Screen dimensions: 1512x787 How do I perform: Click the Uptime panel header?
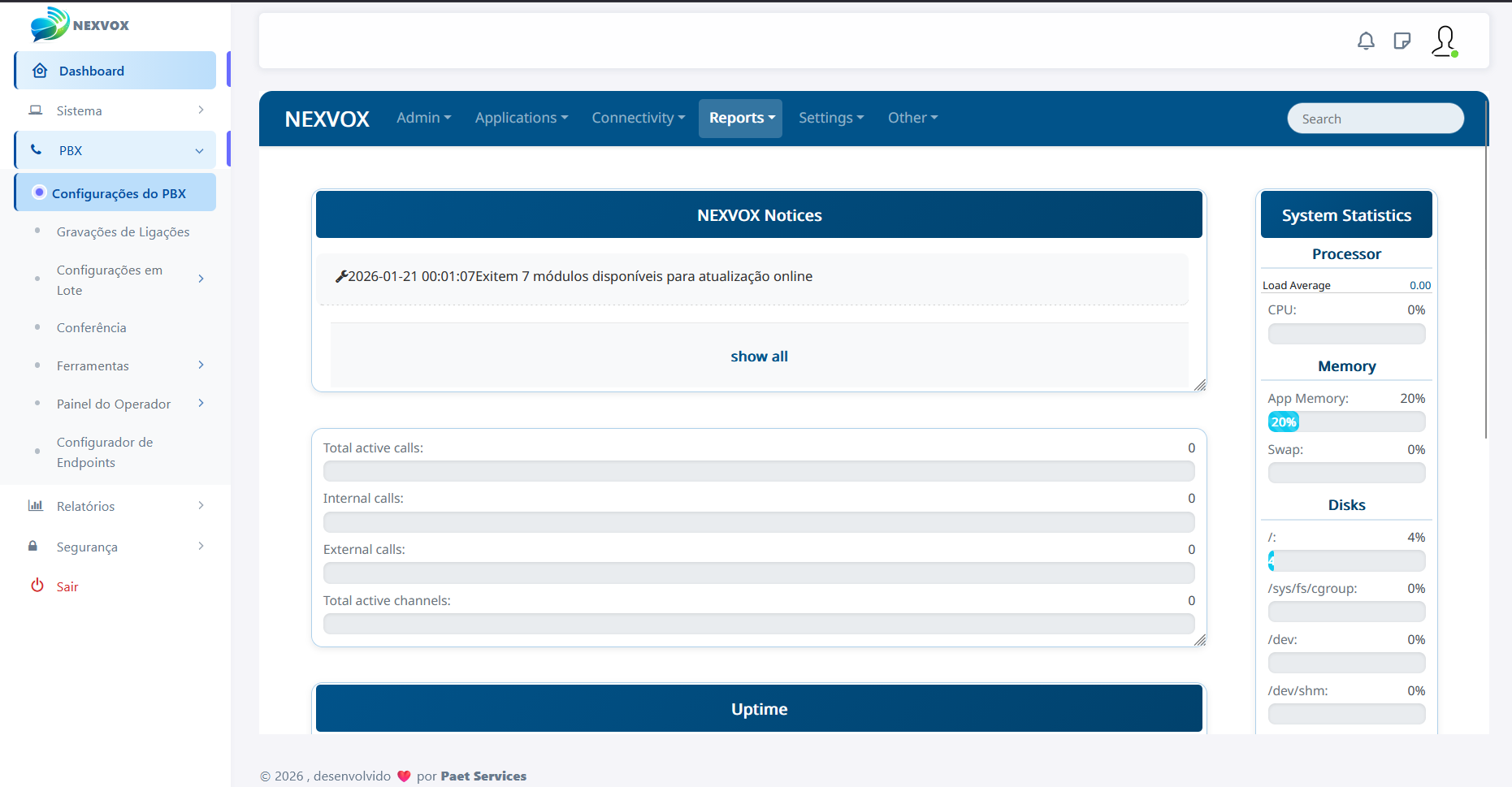point(759,708)
